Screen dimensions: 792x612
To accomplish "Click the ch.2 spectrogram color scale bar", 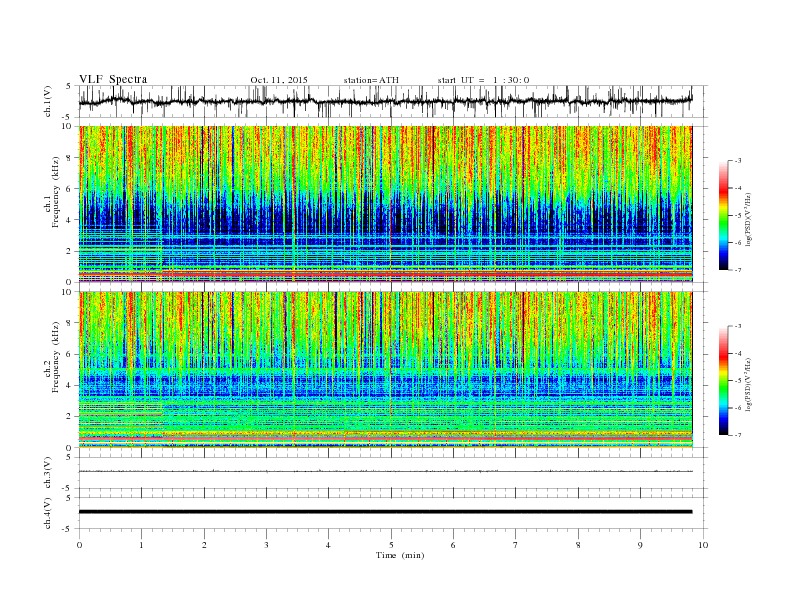I will point(723,380).
